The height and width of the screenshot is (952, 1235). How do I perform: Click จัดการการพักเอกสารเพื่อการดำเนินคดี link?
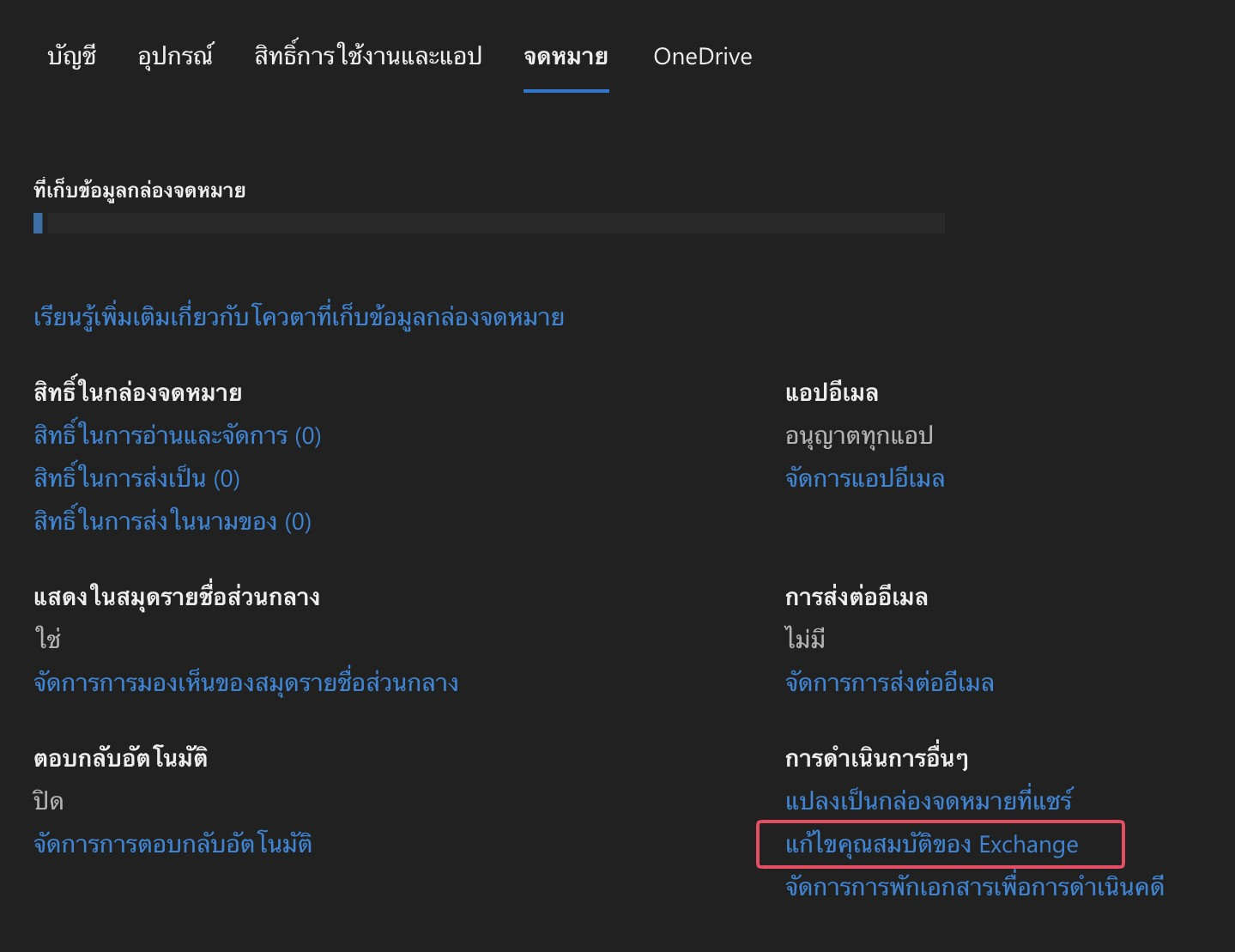tap(974, 888)
